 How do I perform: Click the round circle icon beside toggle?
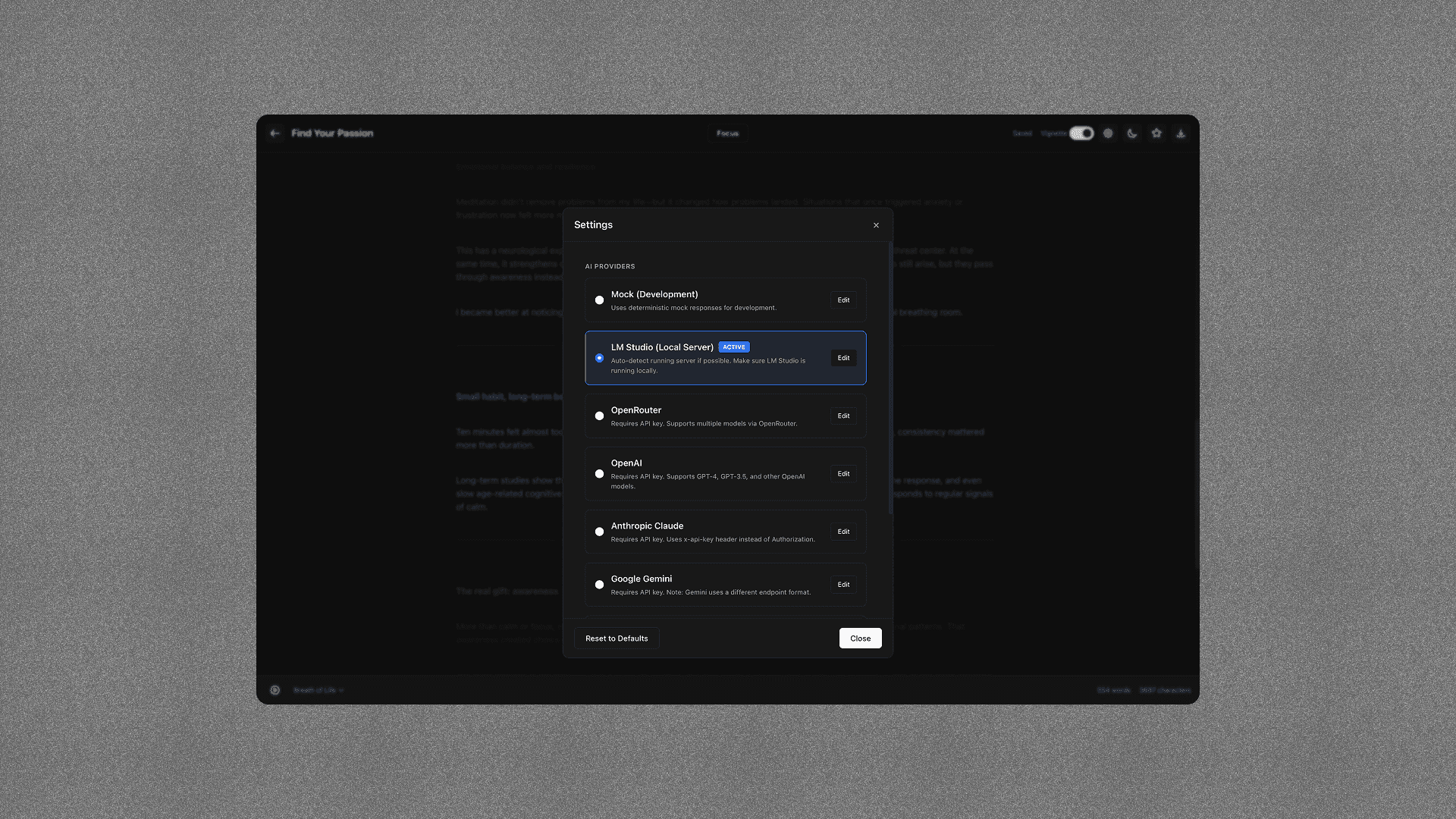pyautogui.click(x=1108, y=133)
